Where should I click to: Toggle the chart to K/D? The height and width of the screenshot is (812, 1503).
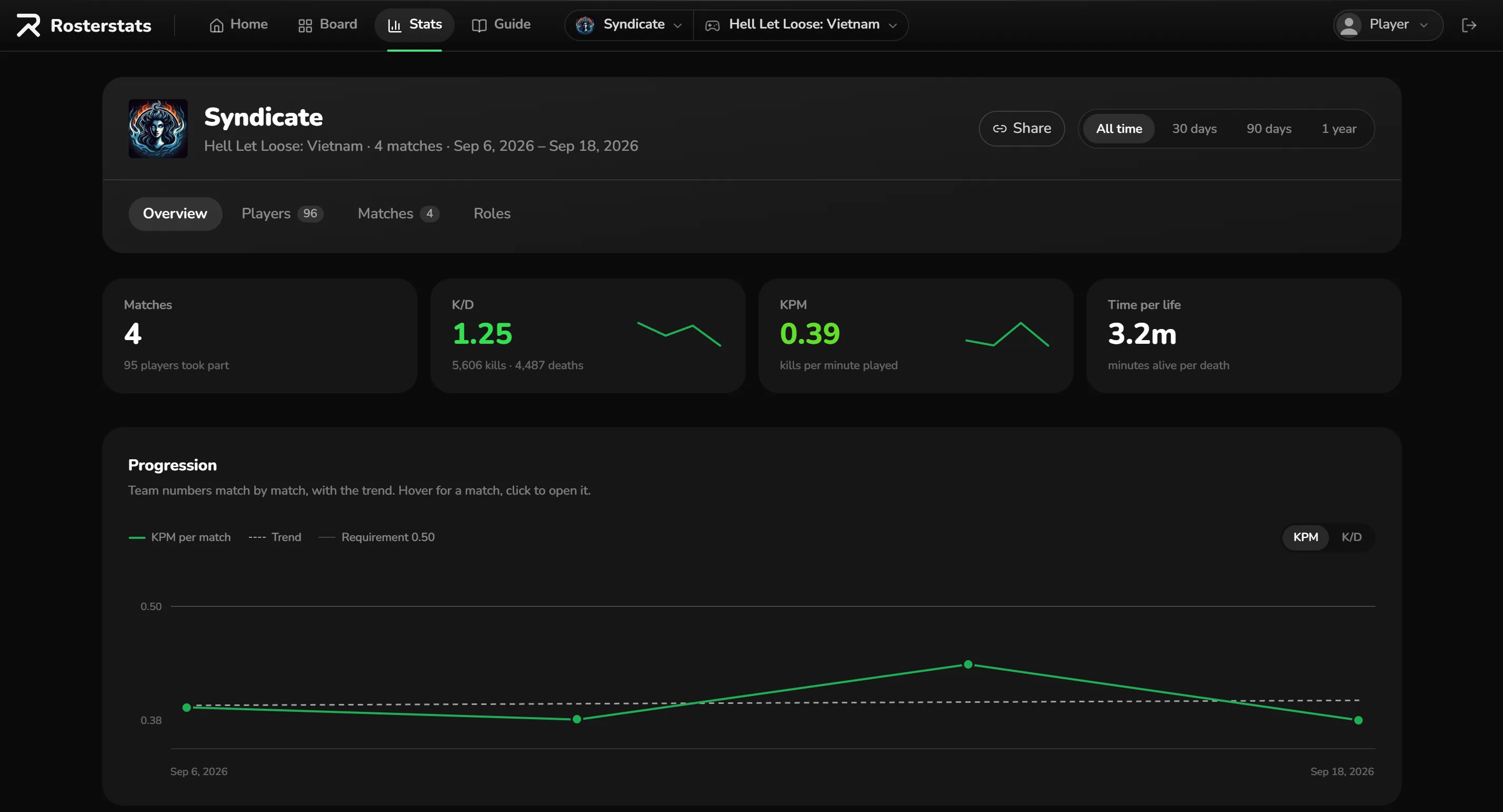1351,537
